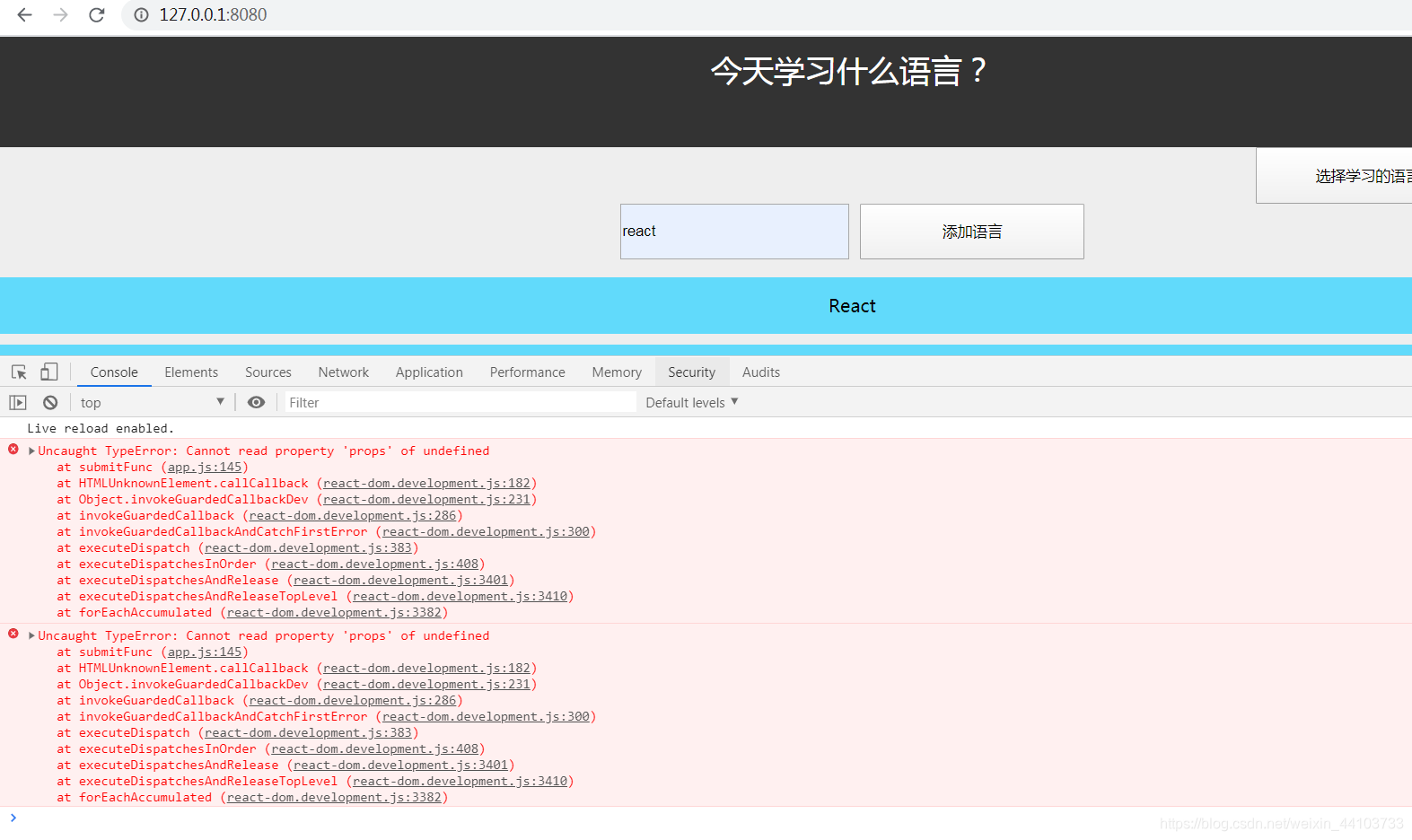Screen dimensions: 1412x840
Task: Activate the inspect element picker icon
Action: click(x=19, y=372)
